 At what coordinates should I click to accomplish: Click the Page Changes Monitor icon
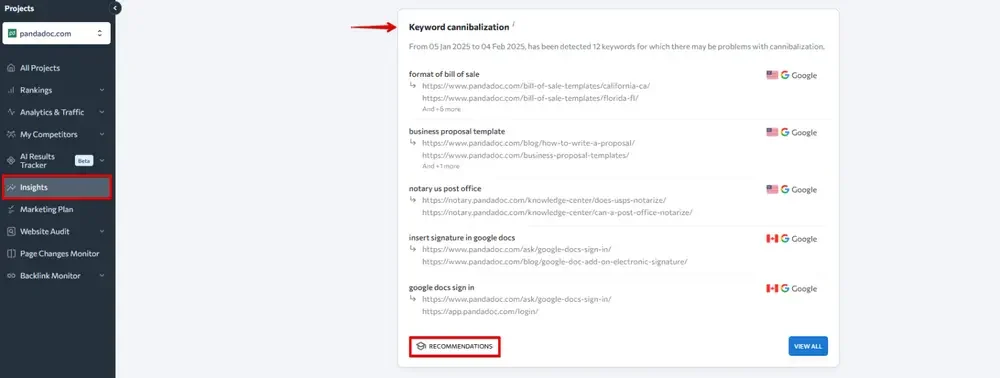coord(11,254)
